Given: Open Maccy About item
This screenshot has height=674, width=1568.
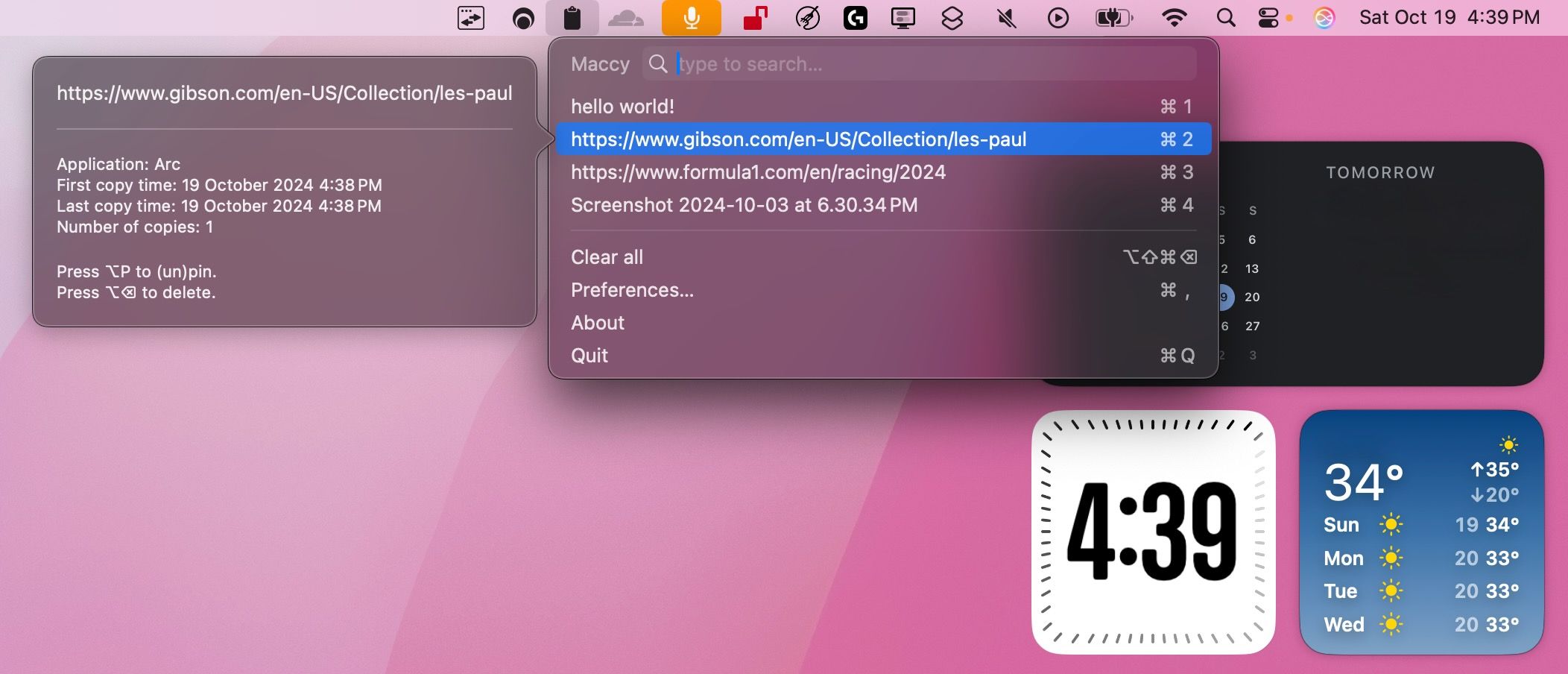Looking at the screenshot, I should [883, 323].
